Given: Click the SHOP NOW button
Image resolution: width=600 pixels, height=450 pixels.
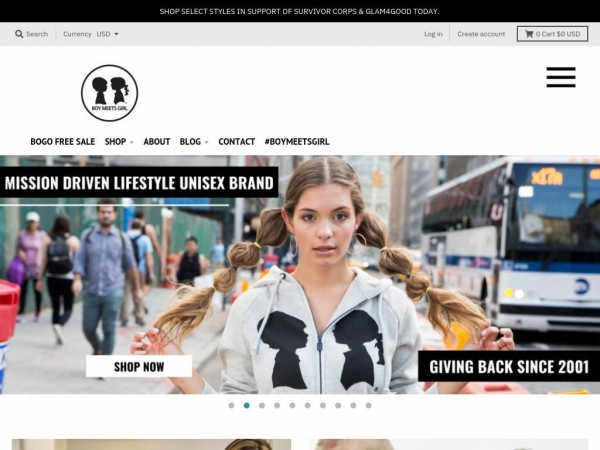Looking at the screenshot, I should click(139, 367).
